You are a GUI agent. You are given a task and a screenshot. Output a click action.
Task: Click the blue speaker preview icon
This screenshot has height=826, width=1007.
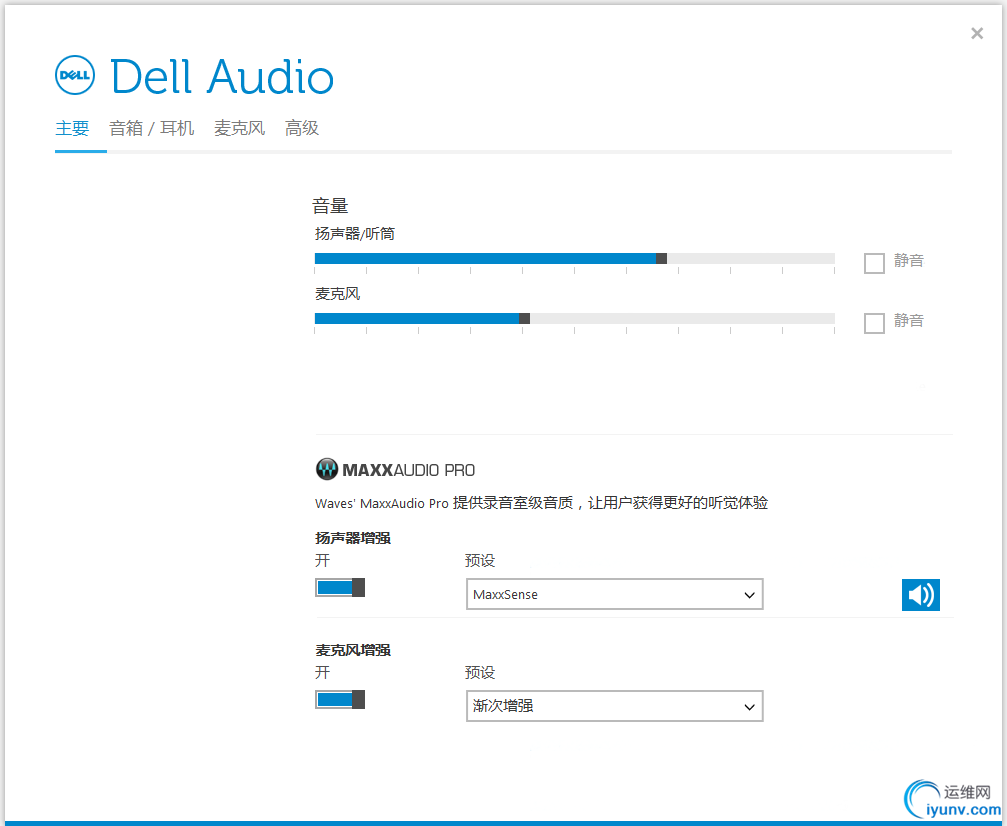pos(920,595)
